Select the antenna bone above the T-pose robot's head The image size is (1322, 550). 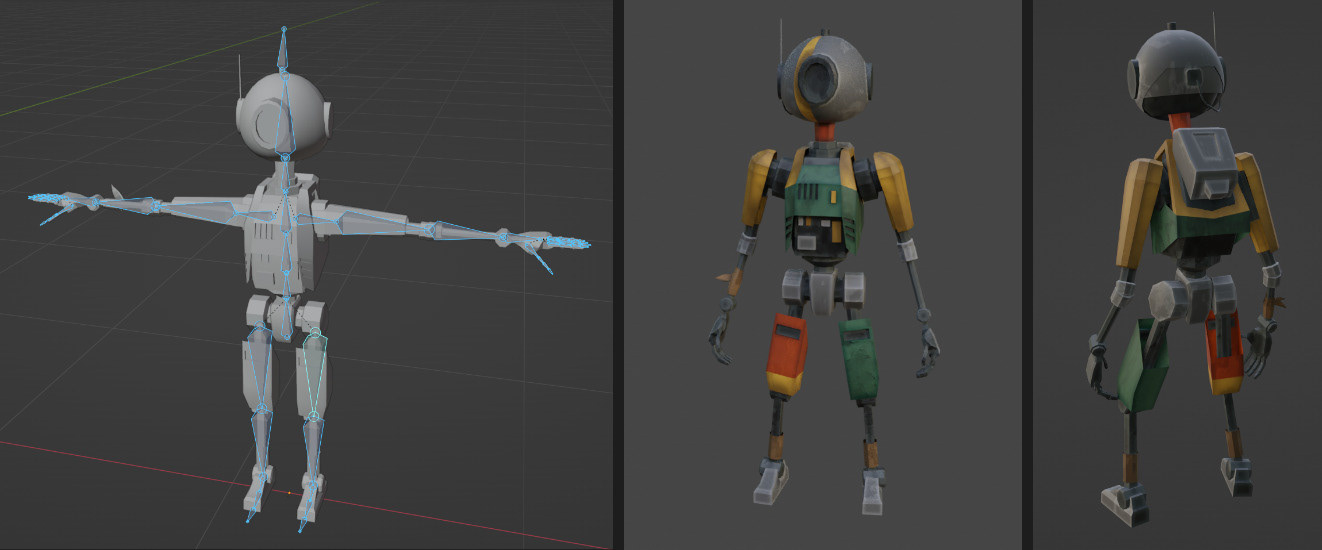284,49
